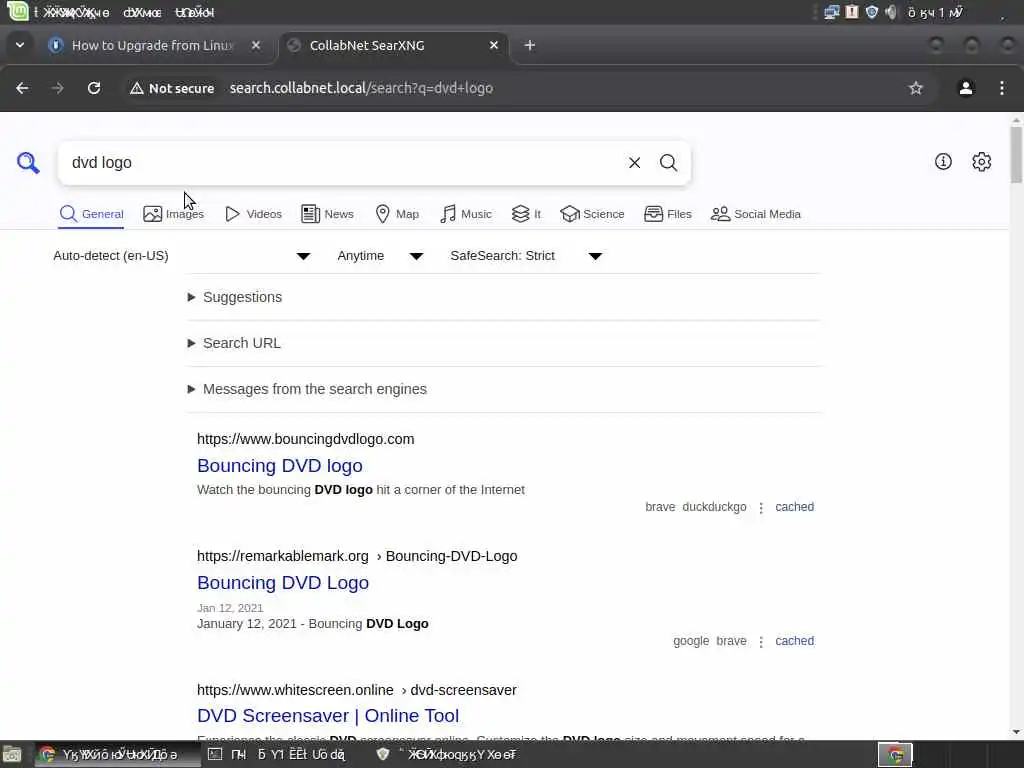Click the Chrome icon in bottom panel tray
This screenshot has height=768, width=1024.
pyautogui.click(x=895, y=755)
